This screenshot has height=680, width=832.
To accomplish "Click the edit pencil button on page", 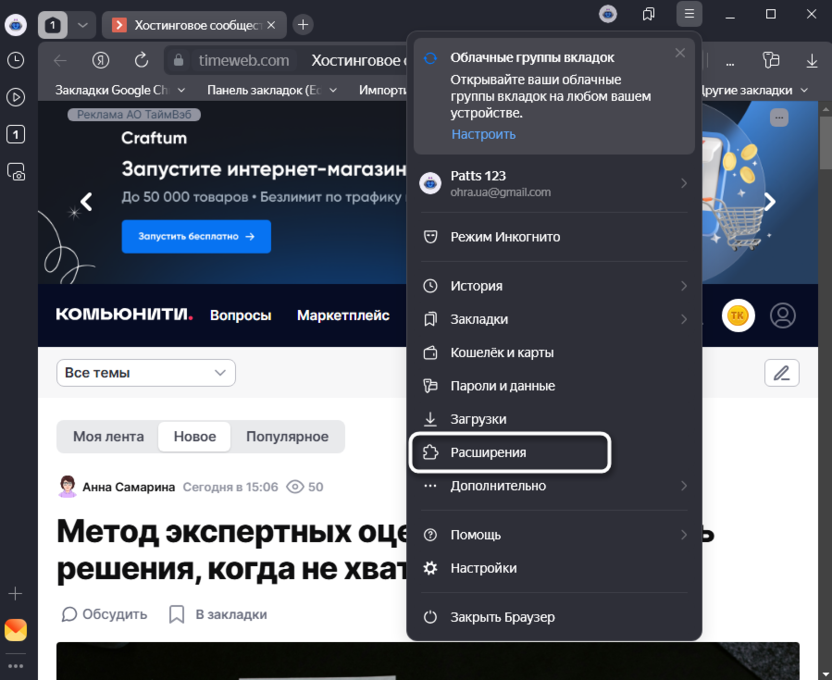I will 782,373.
